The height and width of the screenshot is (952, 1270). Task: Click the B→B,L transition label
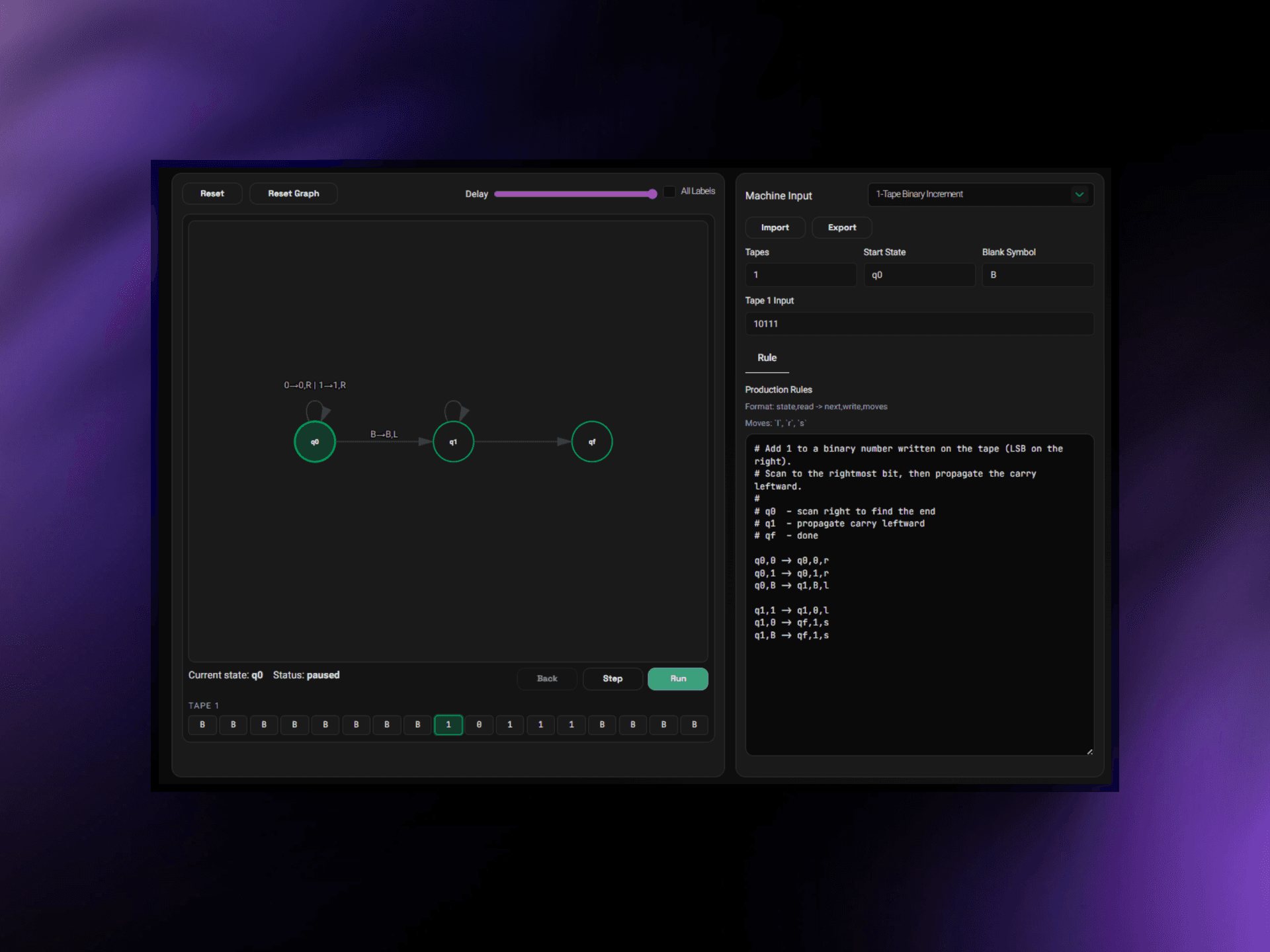tap(384, 434)
